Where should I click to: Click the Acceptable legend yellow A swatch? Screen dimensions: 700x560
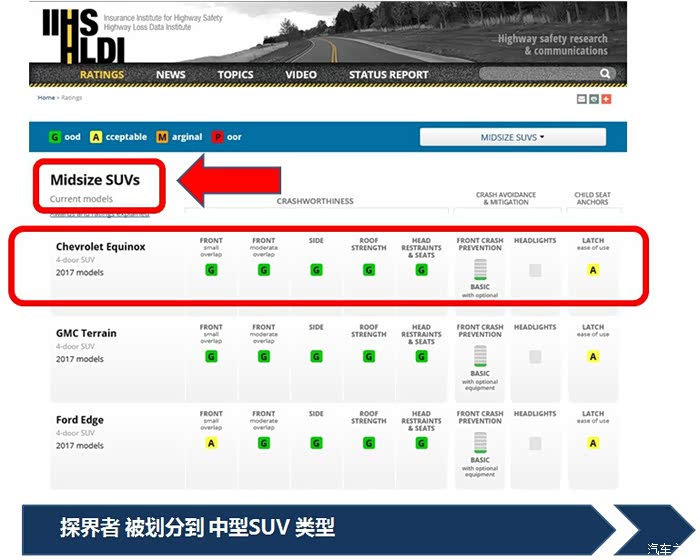(x=96, y=137)
